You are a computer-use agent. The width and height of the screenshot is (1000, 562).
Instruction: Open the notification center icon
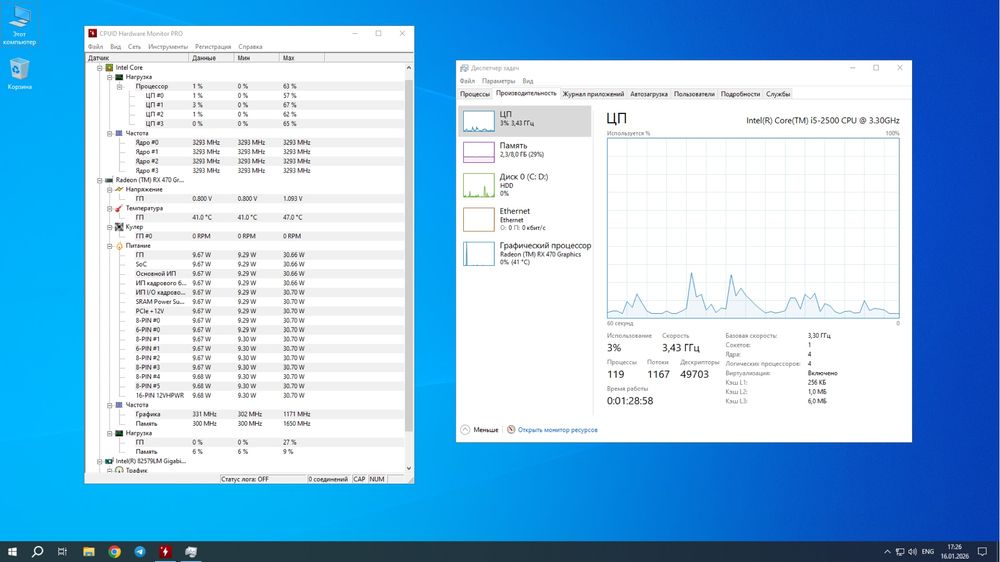[x=982, y=552]
